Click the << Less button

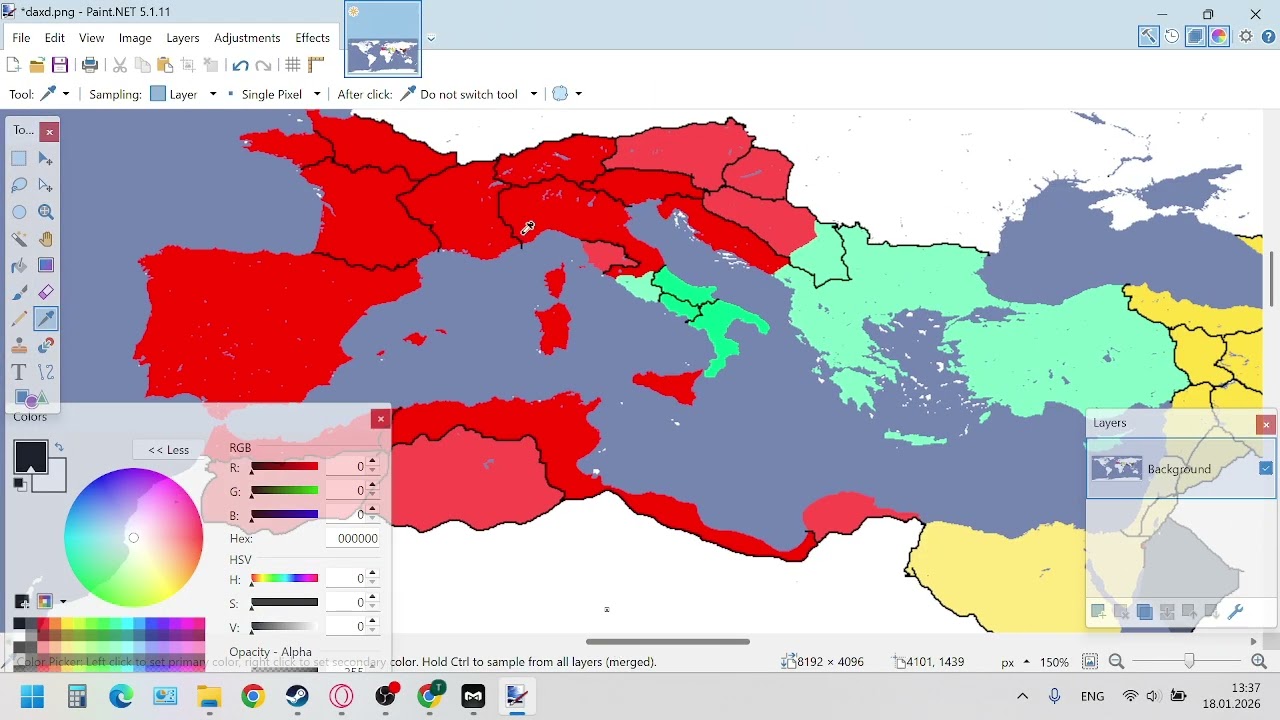(169, 450)
